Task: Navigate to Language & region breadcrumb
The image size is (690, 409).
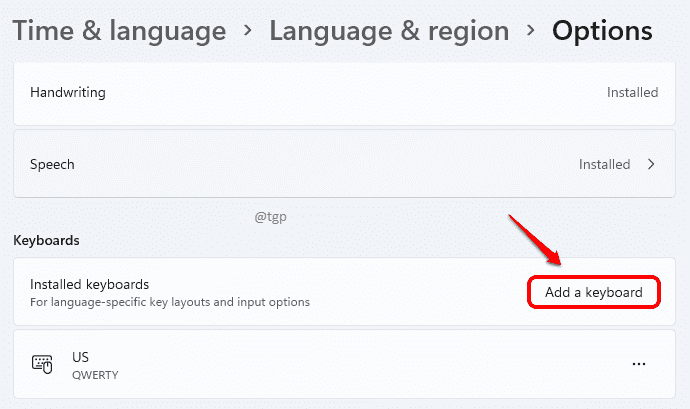Action: point(389,31)
